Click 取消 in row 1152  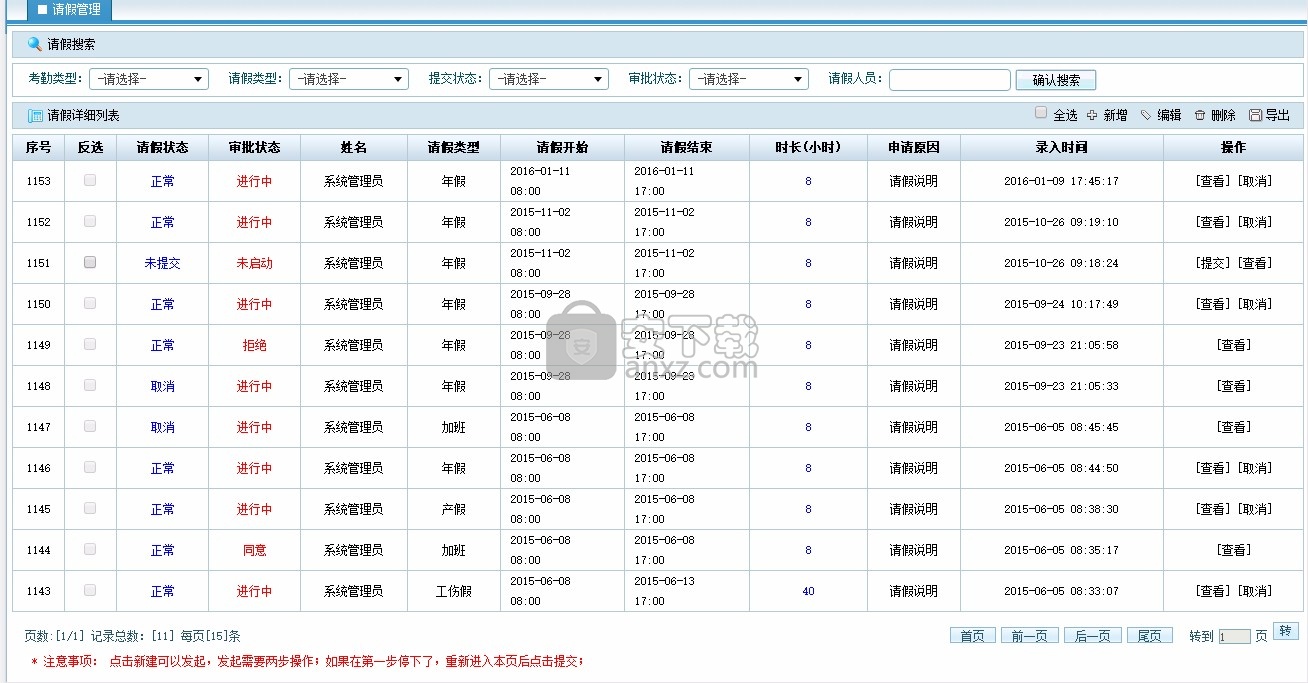pos(1255,222)
